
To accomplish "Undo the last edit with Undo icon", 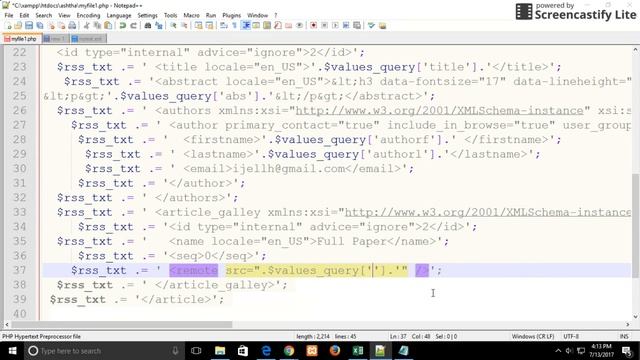I will click(x=122, y=26).
